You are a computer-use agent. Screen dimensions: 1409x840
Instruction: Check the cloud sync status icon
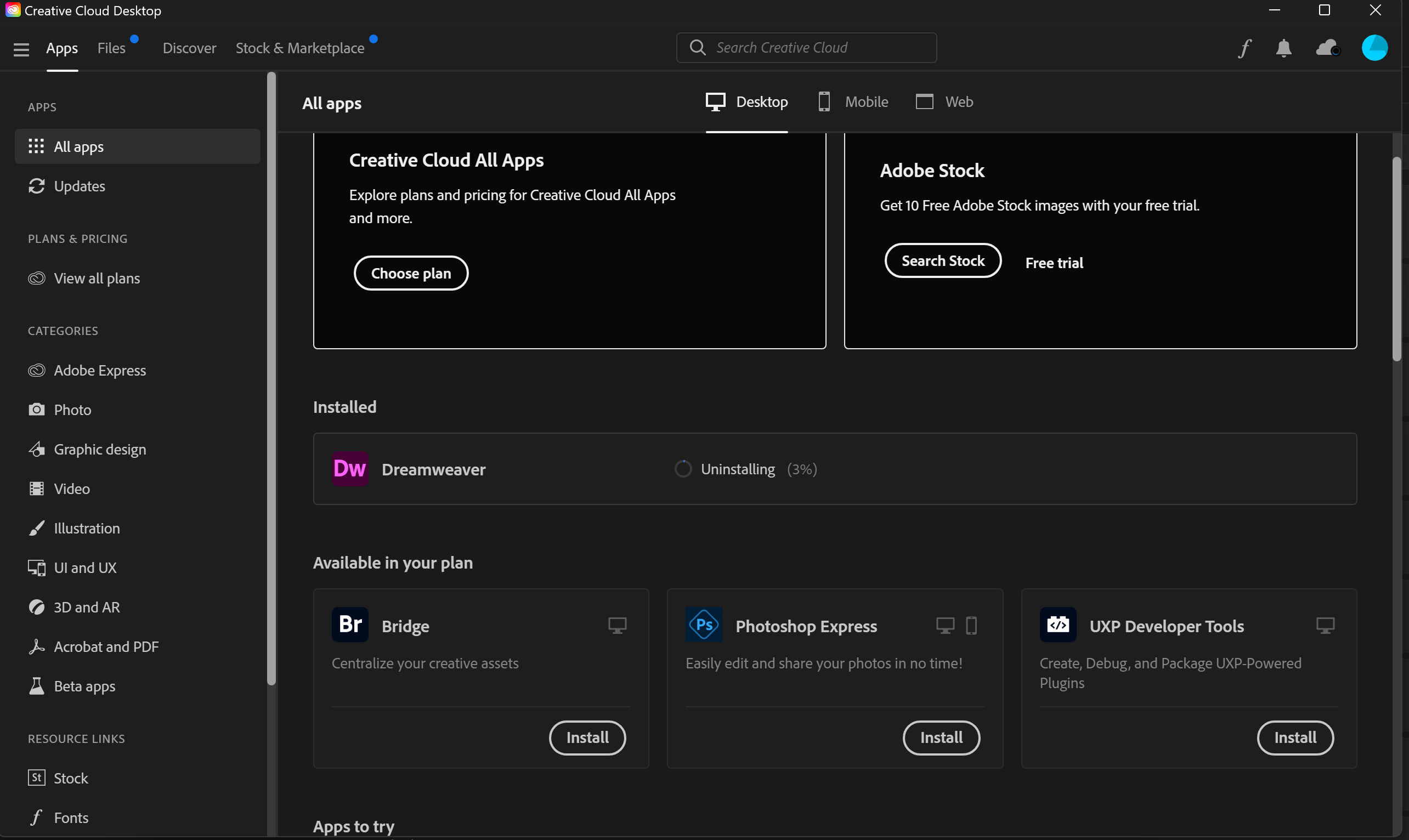(1327, 48)
